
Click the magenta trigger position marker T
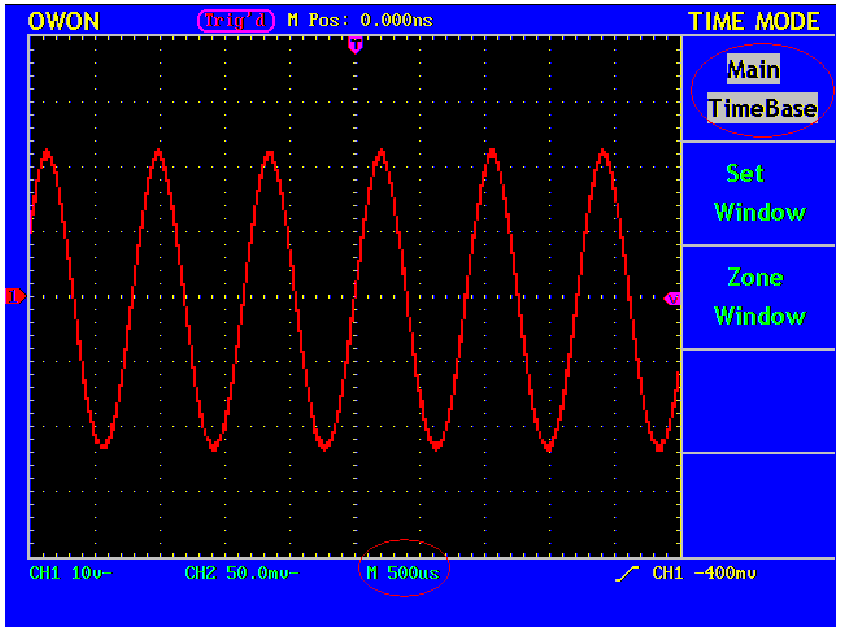click(x=355, y=45)
